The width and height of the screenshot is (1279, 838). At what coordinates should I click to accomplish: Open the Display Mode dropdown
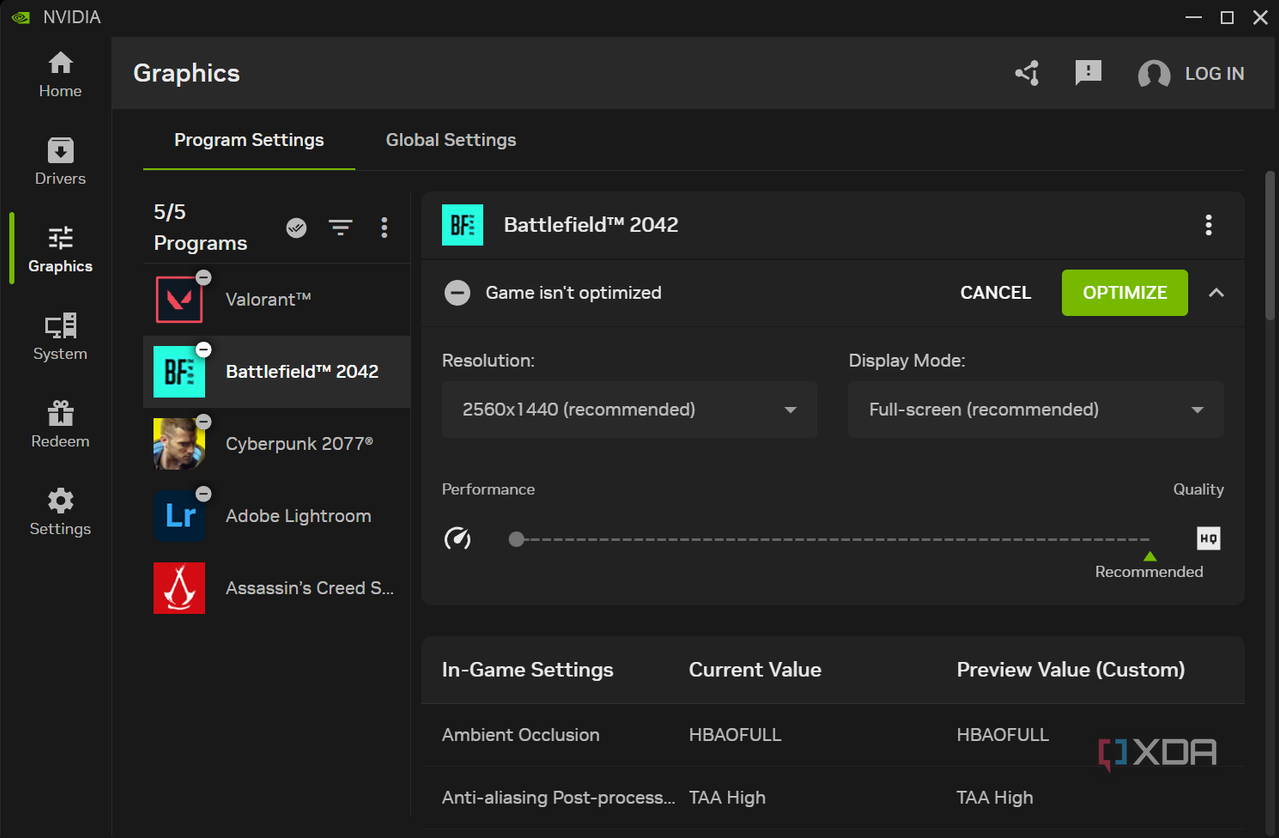pos(1035,409)
